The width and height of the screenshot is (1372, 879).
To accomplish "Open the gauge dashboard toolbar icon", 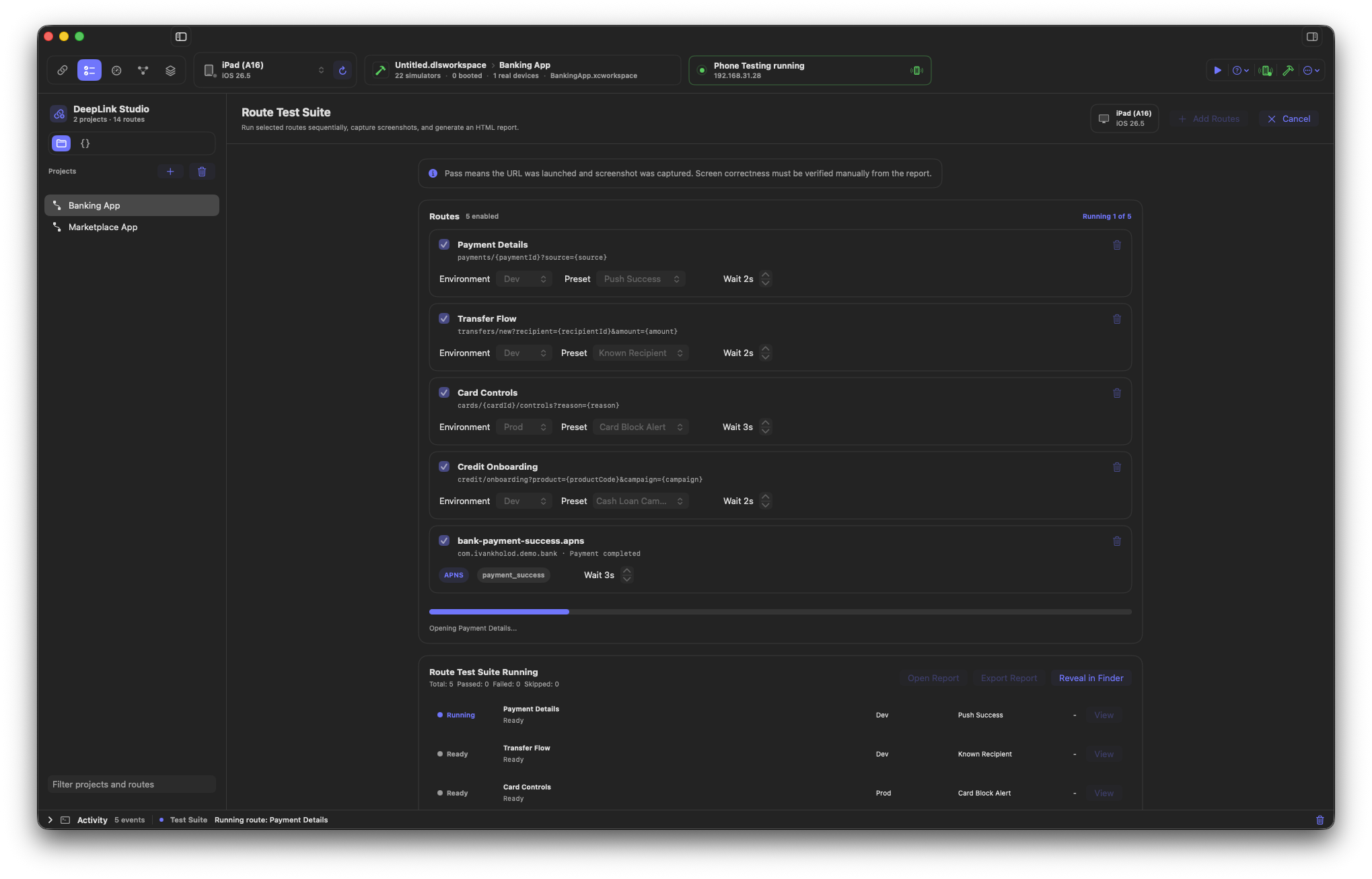I will coord(116,70).
